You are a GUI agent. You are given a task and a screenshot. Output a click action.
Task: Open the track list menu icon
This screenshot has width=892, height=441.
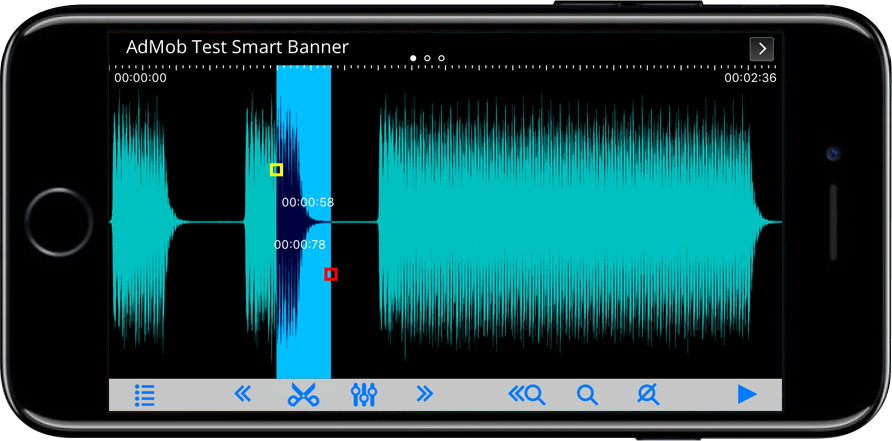[x=145, y=394]
